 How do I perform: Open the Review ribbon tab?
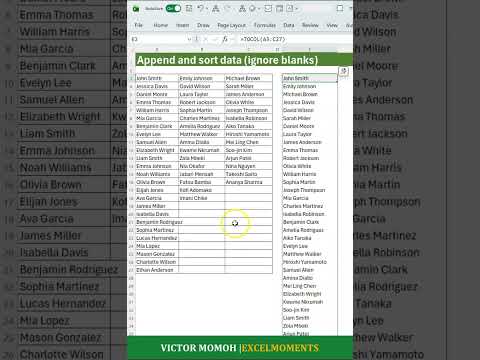[310, 25]
